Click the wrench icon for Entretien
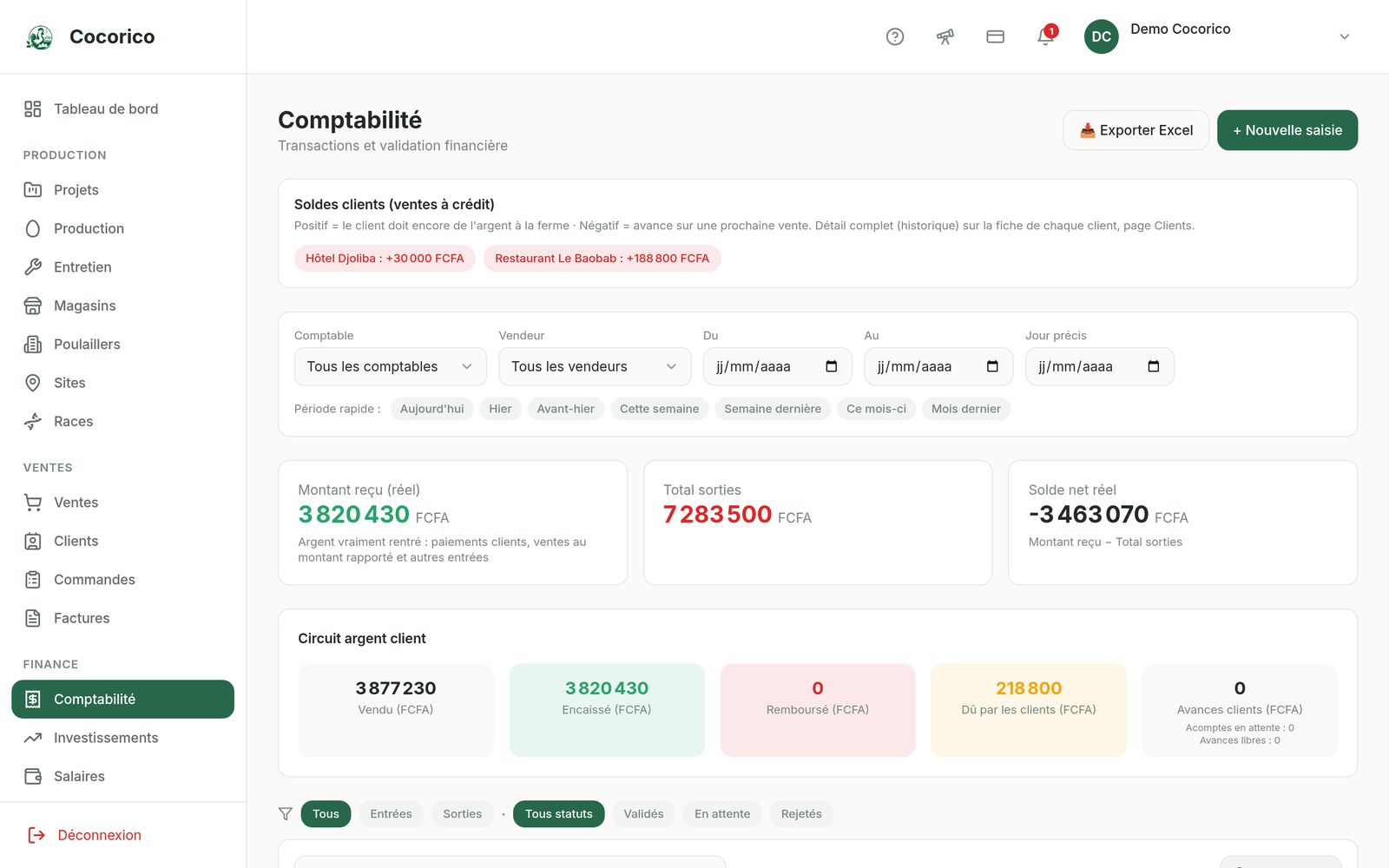 pyautogui.click(x=33, y=267)
